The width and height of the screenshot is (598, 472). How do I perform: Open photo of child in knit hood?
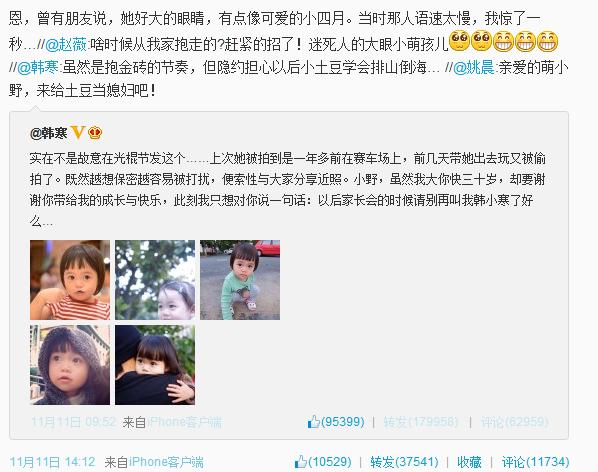[x=70, y=365]
